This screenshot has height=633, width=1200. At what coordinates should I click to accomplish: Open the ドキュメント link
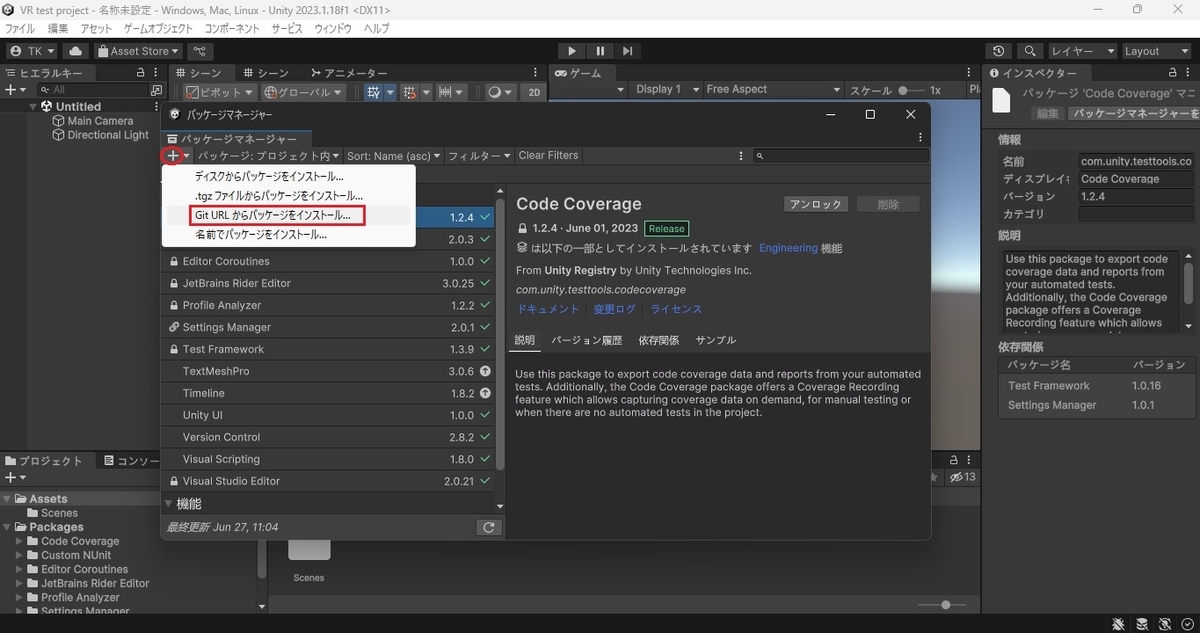pyautogui.click(x=548, y=309)
